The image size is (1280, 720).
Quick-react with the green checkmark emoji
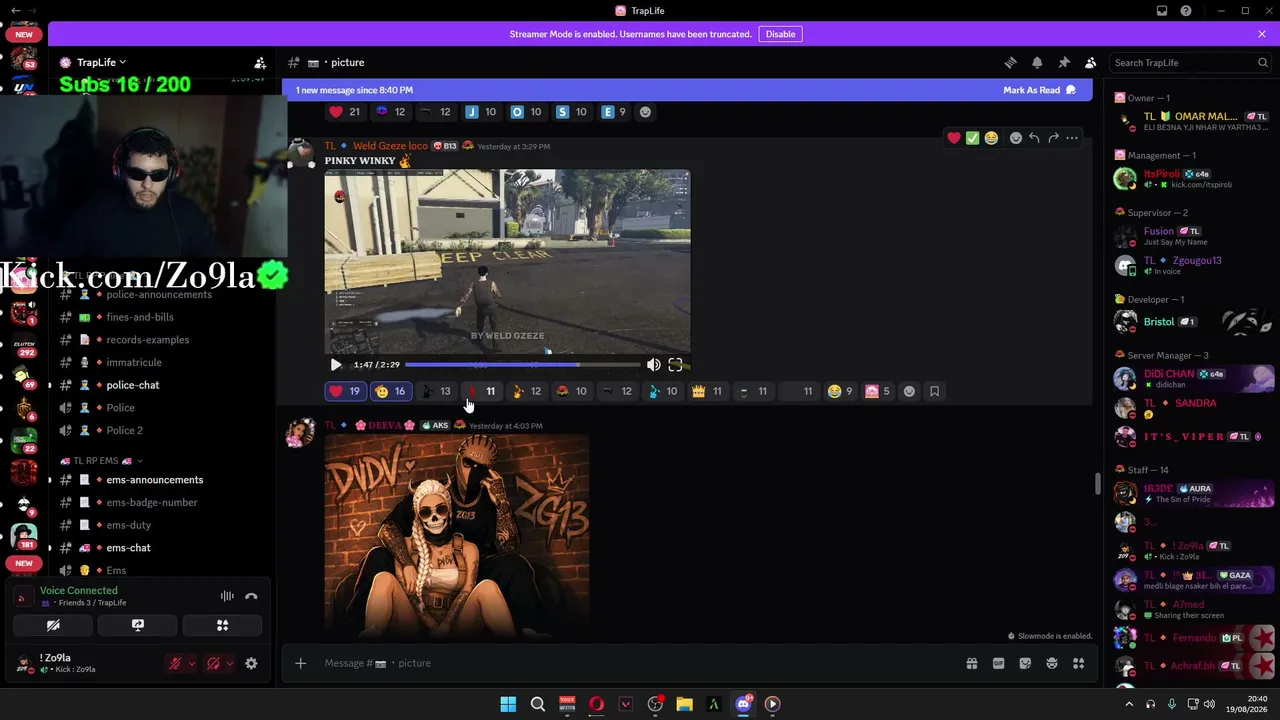[x=972, y=138]
